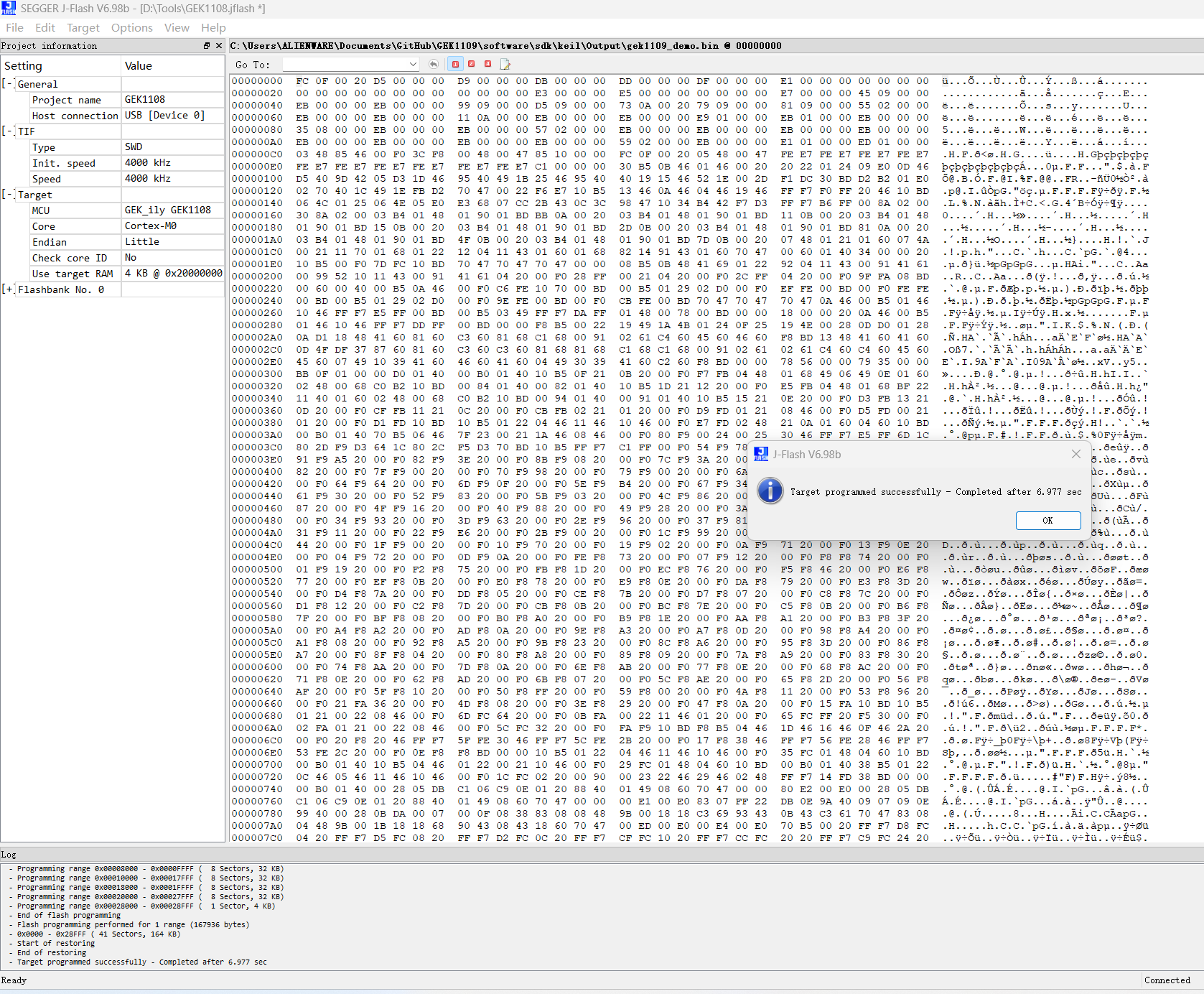Screen dimensions: 1204x994
Task: Click the GEK1108 project name value
Action: point(145,100)
